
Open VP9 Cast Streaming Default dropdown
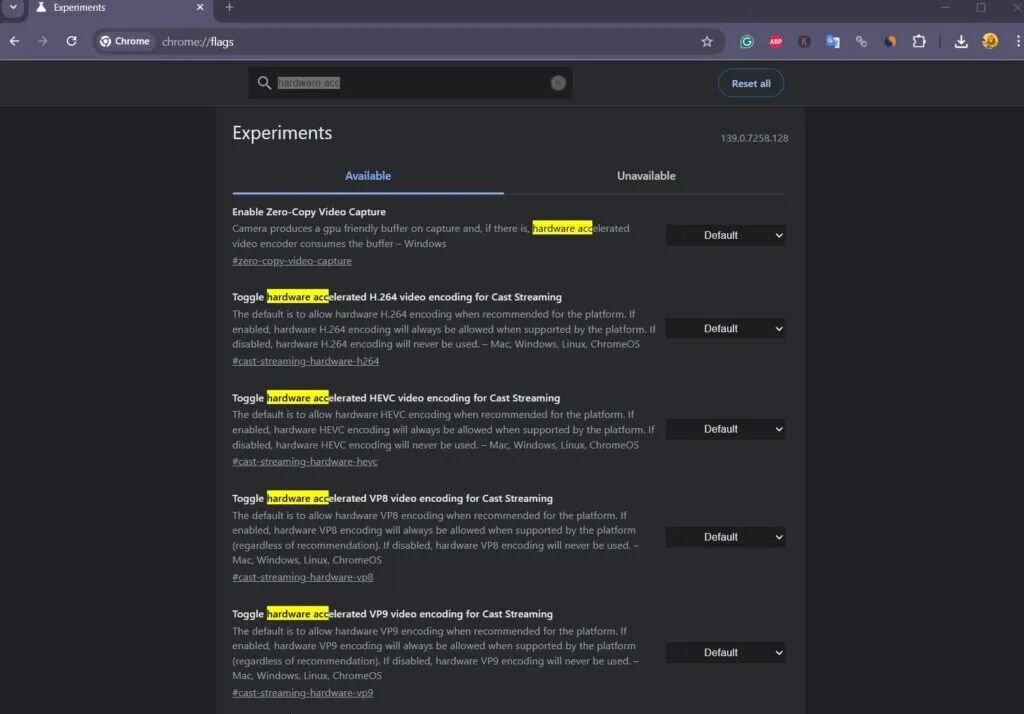click(x=726, y=653)
